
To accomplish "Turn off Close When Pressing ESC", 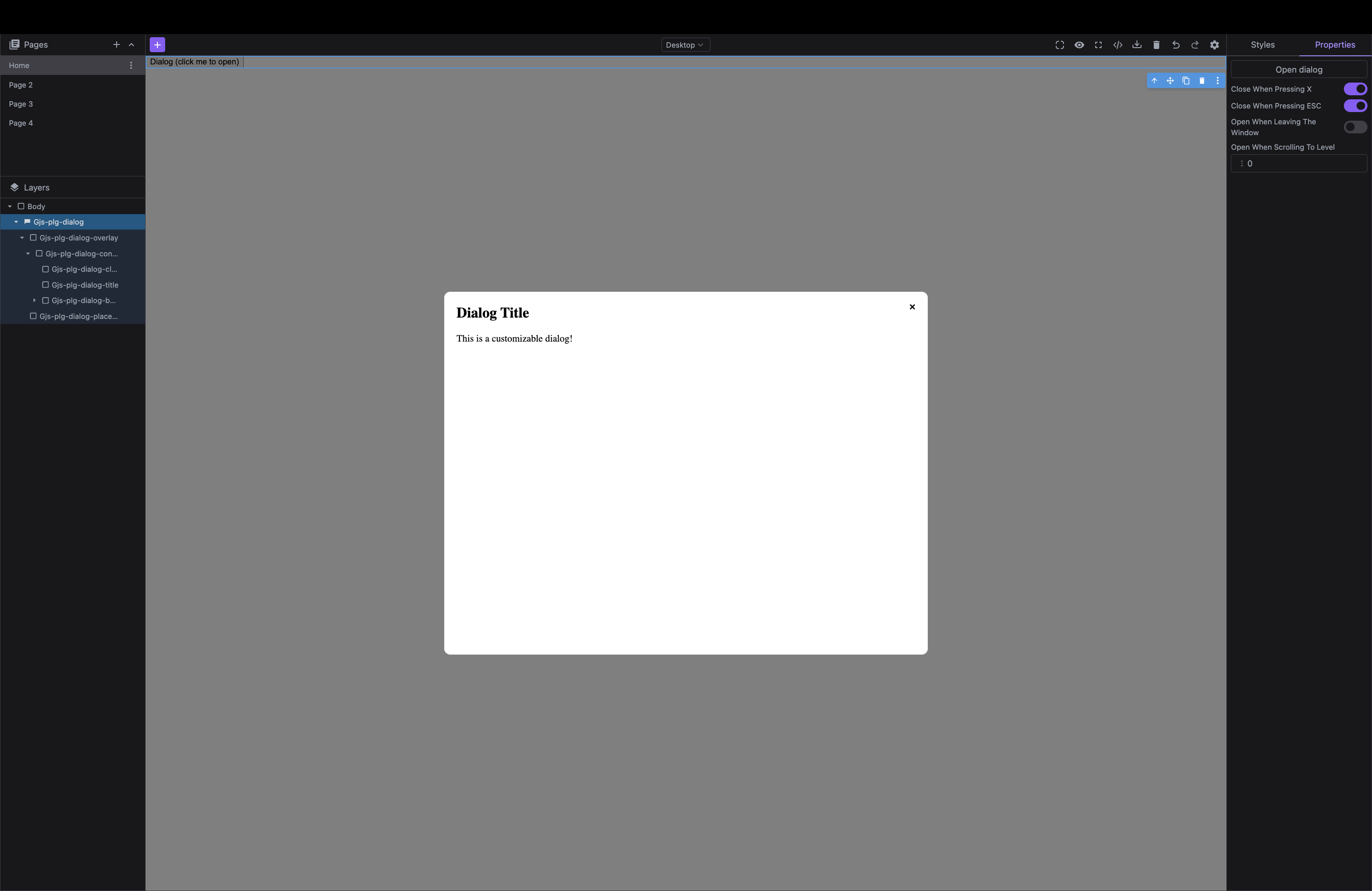I will tap(1355, 106).
